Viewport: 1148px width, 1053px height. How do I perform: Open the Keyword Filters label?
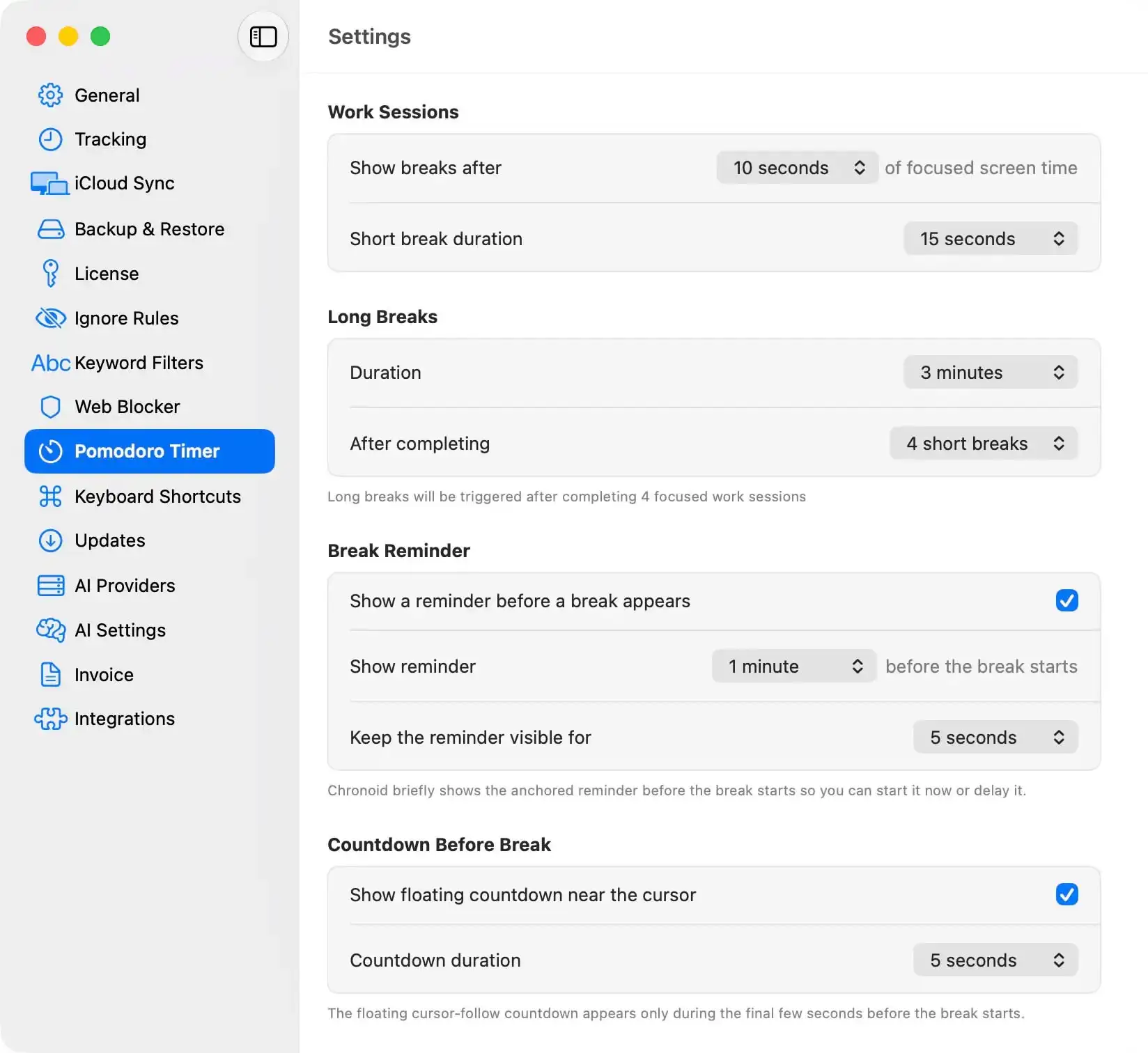tap(139, 363)
